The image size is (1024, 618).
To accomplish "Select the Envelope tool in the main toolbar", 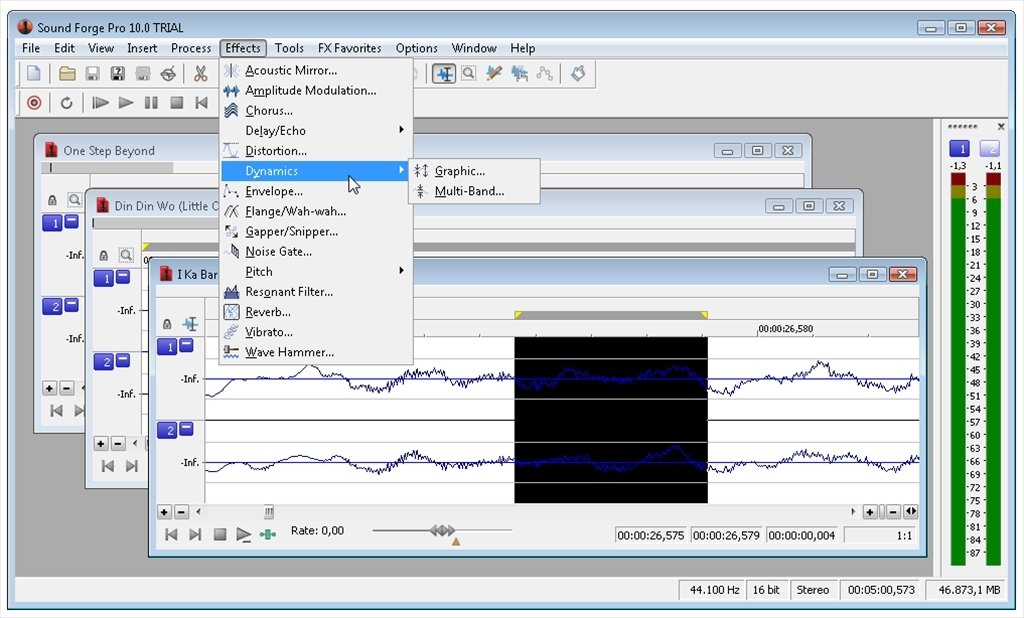I will tap(544, 73).
